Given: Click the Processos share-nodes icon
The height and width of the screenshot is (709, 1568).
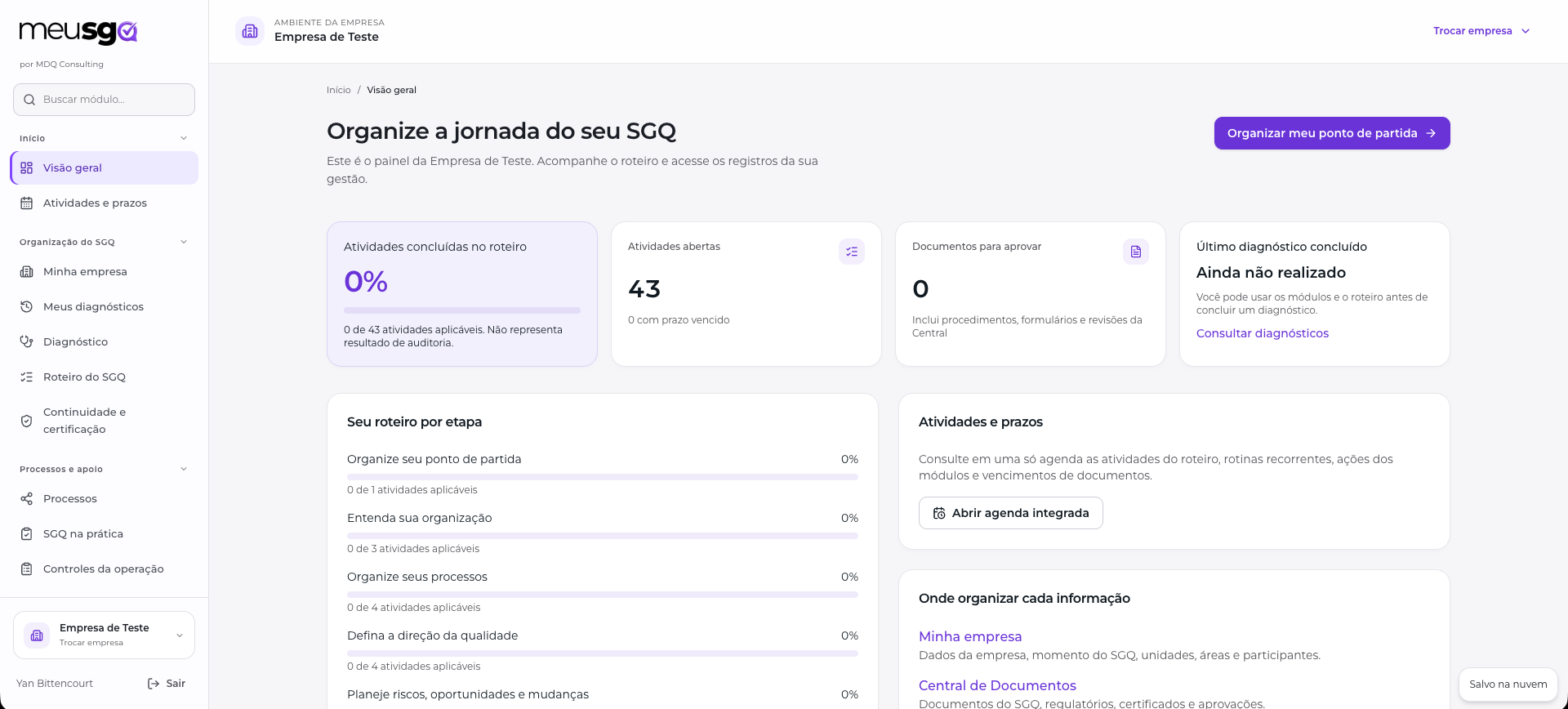Looking at the screenshot, I should 27,498.
